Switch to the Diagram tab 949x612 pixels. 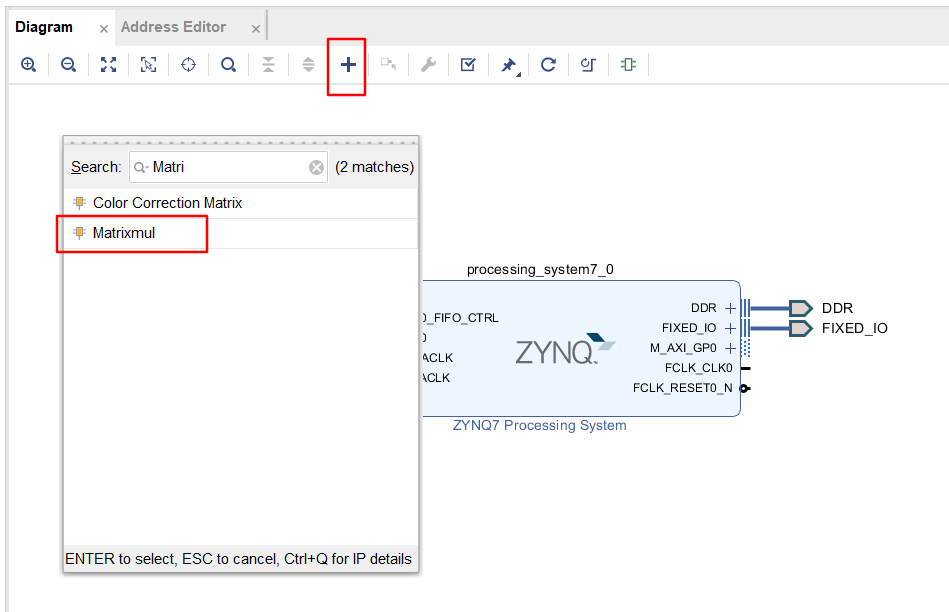45,27
